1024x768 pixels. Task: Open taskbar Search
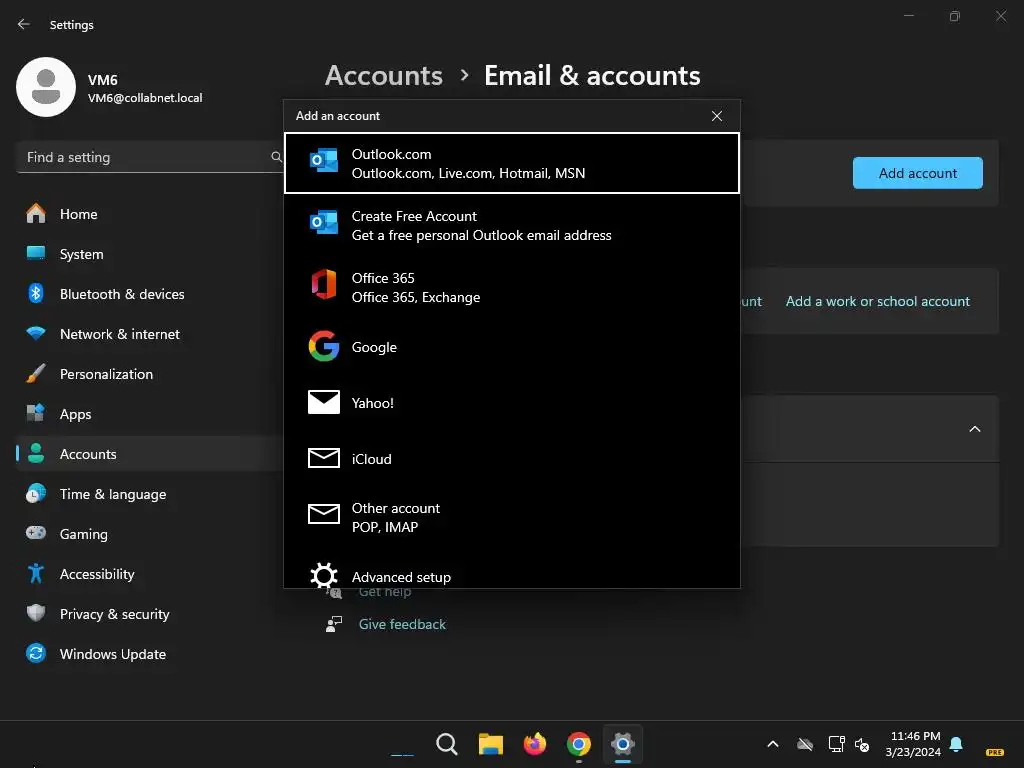(447, 744)
